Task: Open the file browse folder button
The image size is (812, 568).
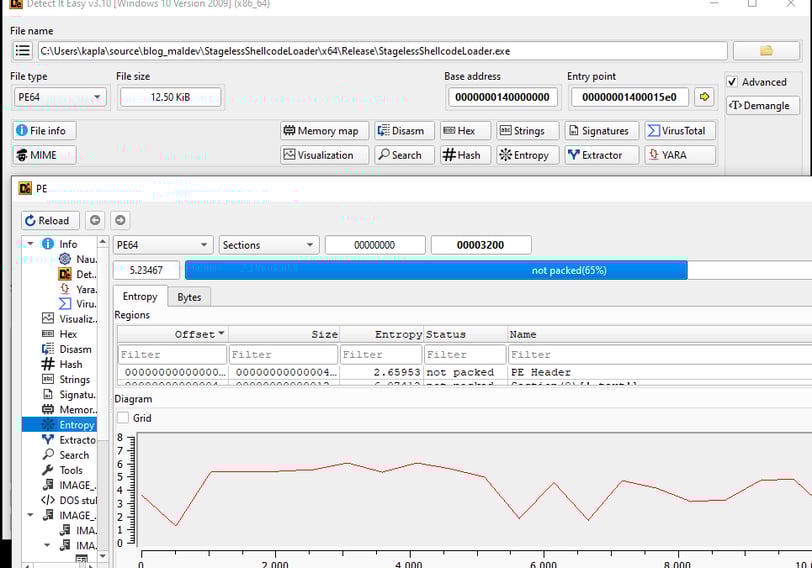Action: pos(766,51)
